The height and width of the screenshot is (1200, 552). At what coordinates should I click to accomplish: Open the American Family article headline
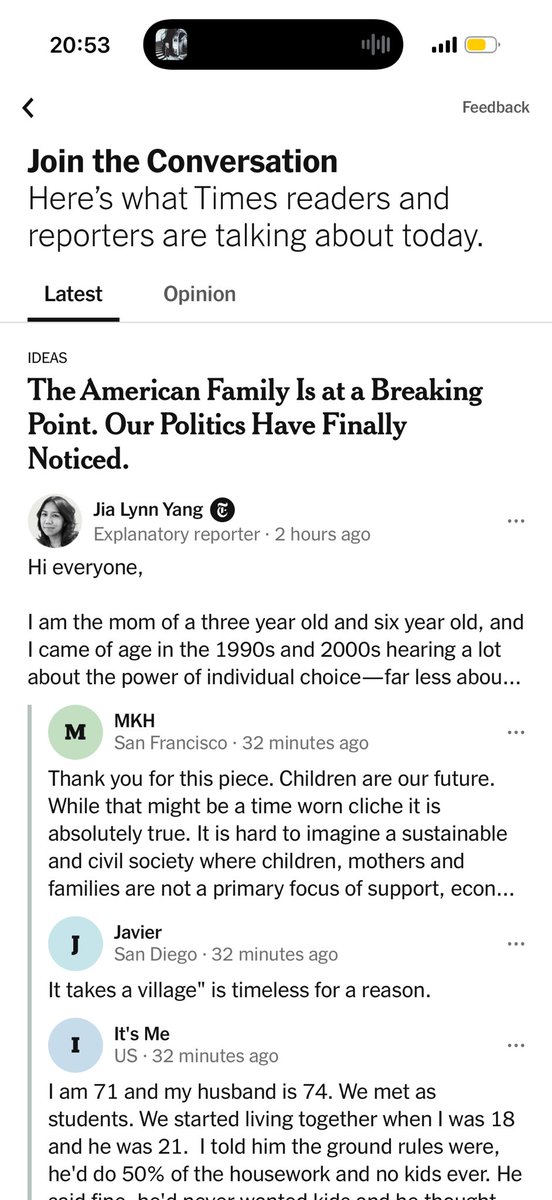click(255, 424)
